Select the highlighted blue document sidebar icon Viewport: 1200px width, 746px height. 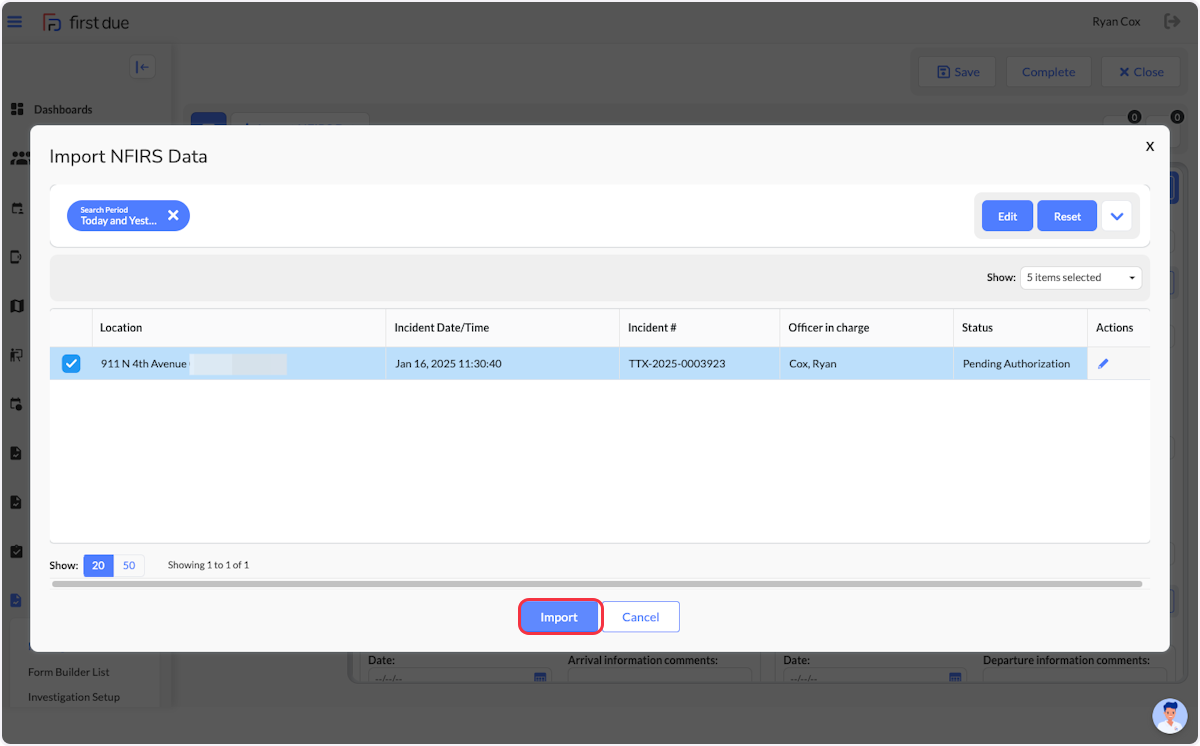click(16, 600)
